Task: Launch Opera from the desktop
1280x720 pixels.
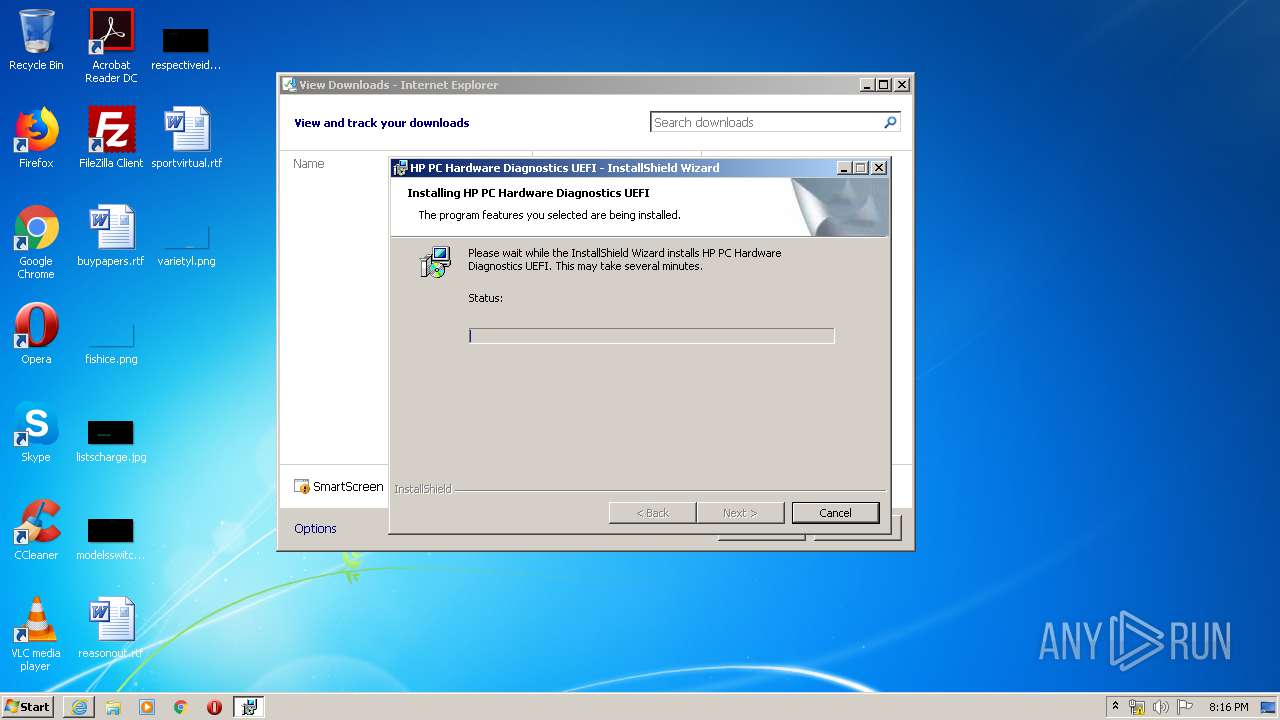Action: coord(36,334)
